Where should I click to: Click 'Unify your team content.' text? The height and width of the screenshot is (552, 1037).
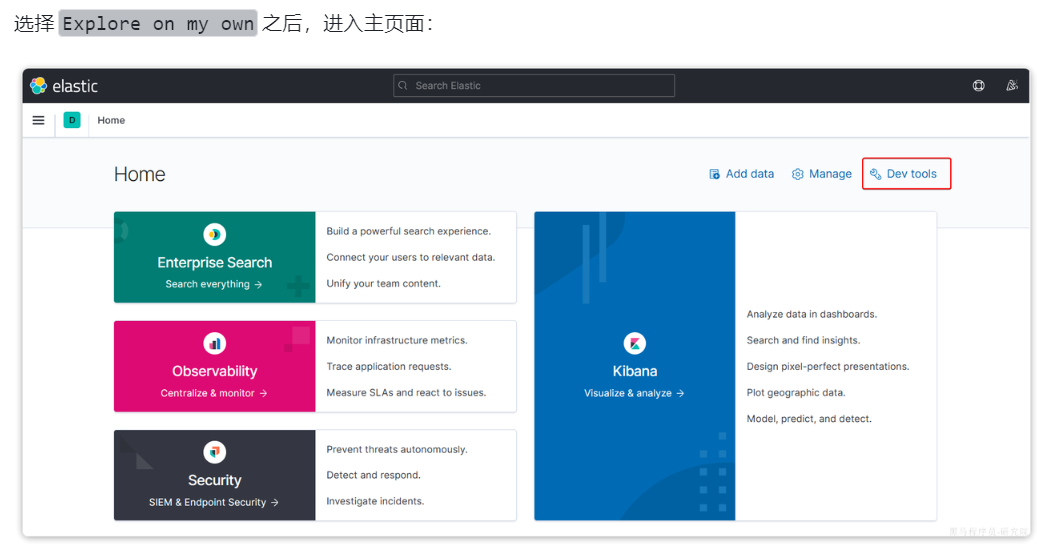[x=383, y=284]
